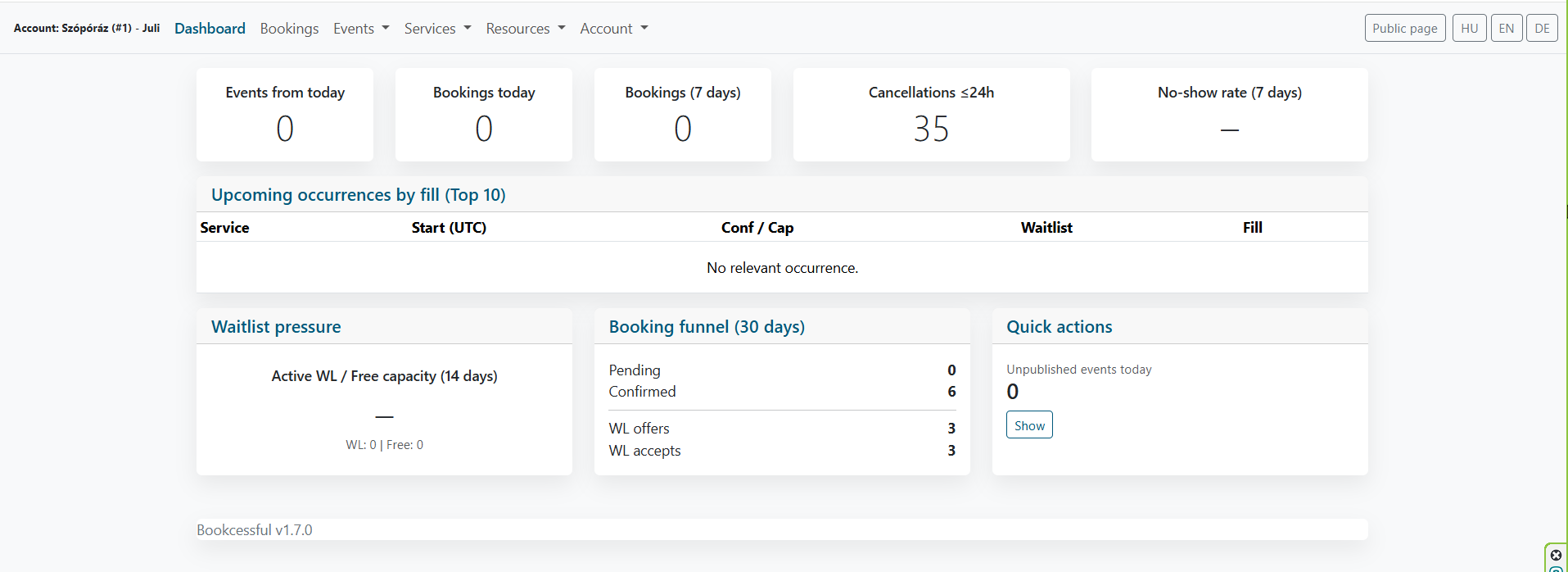1568x572 pixels.
Task: Switch language to EN
Action: [1506, 29]
